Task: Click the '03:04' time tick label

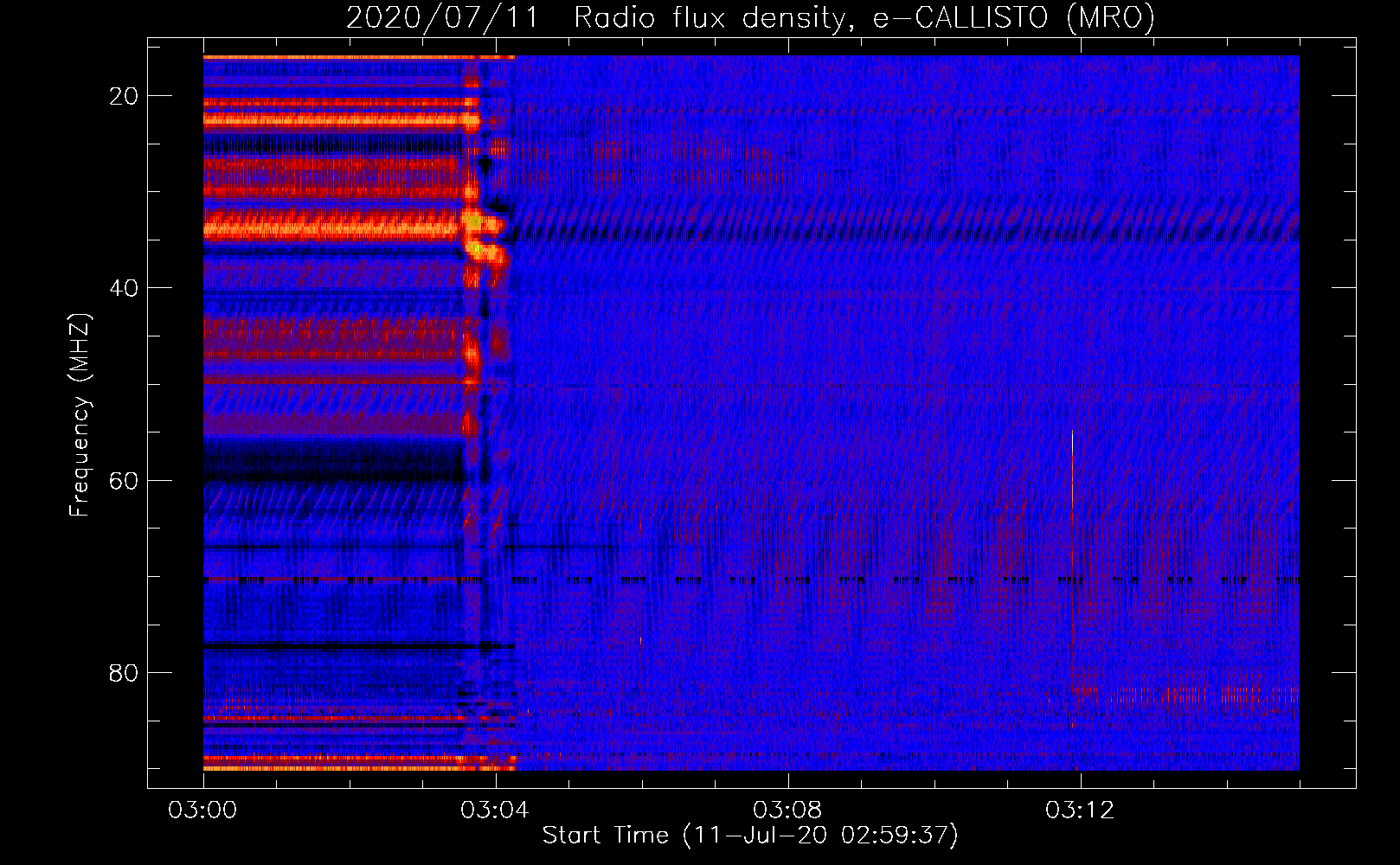Action: (495, 811)
